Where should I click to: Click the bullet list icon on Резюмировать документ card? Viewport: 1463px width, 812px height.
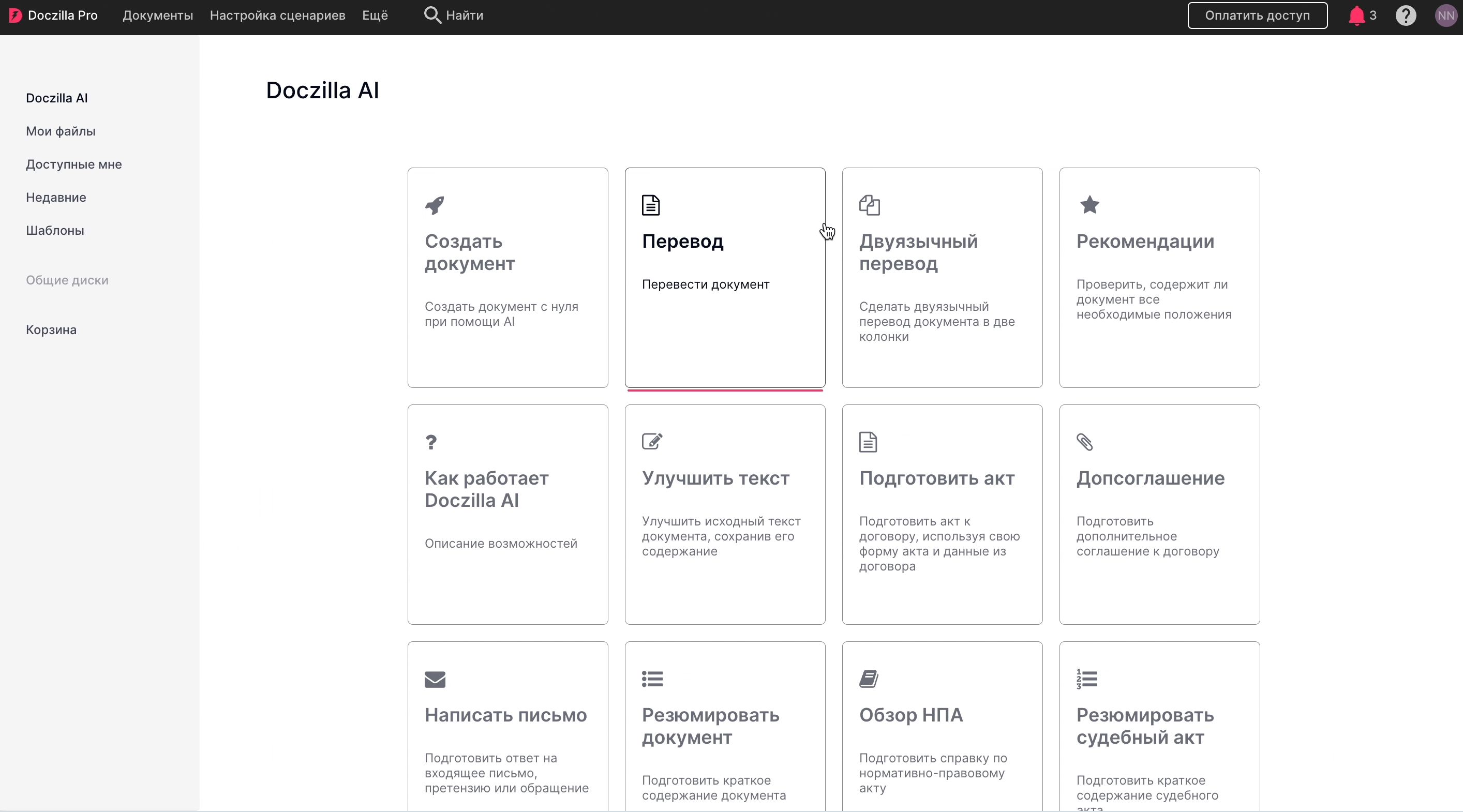(x=652, y=679)
